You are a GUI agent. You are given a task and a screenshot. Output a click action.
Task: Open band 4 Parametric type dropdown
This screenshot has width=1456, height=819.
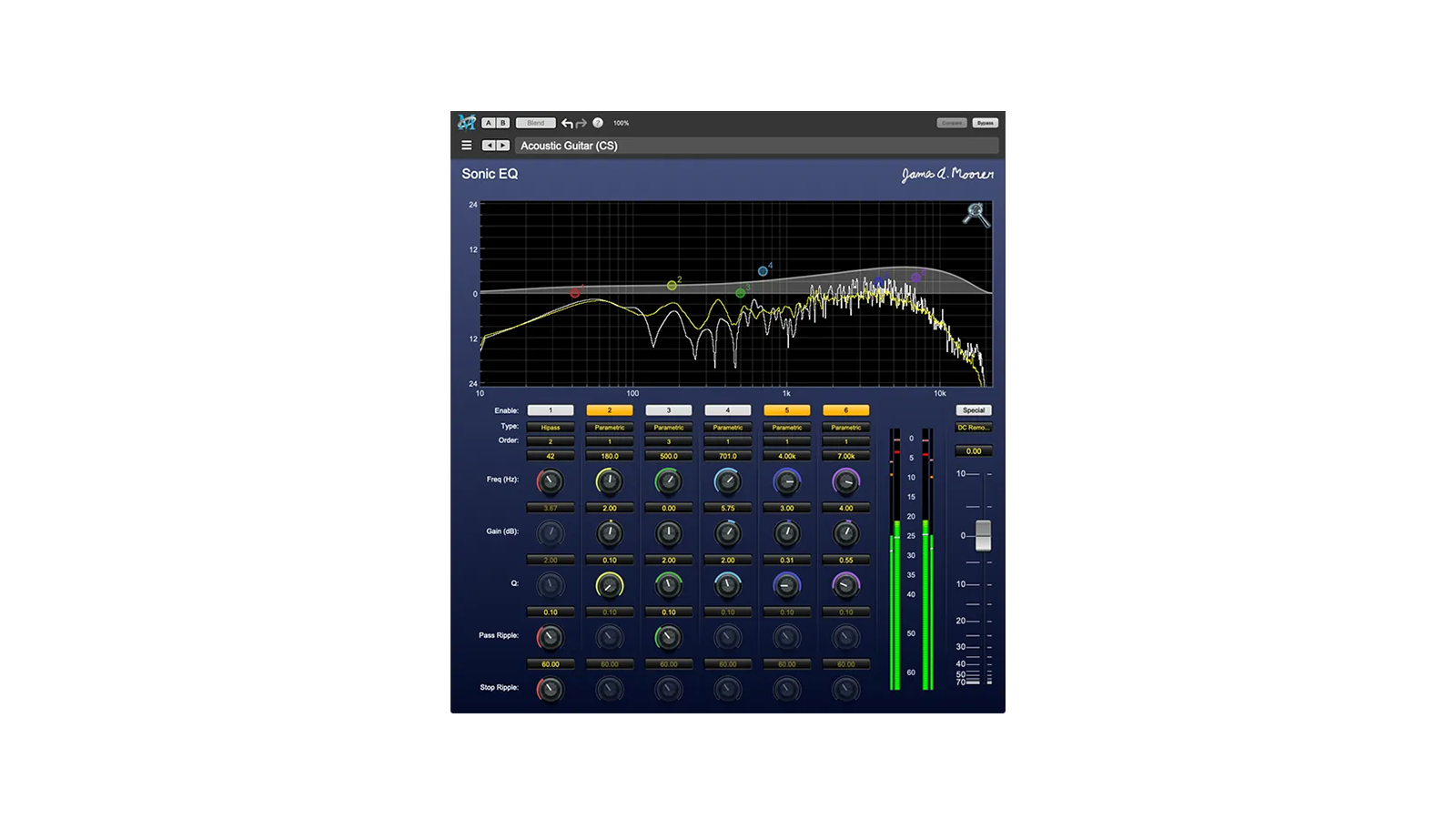pos(728,427)
